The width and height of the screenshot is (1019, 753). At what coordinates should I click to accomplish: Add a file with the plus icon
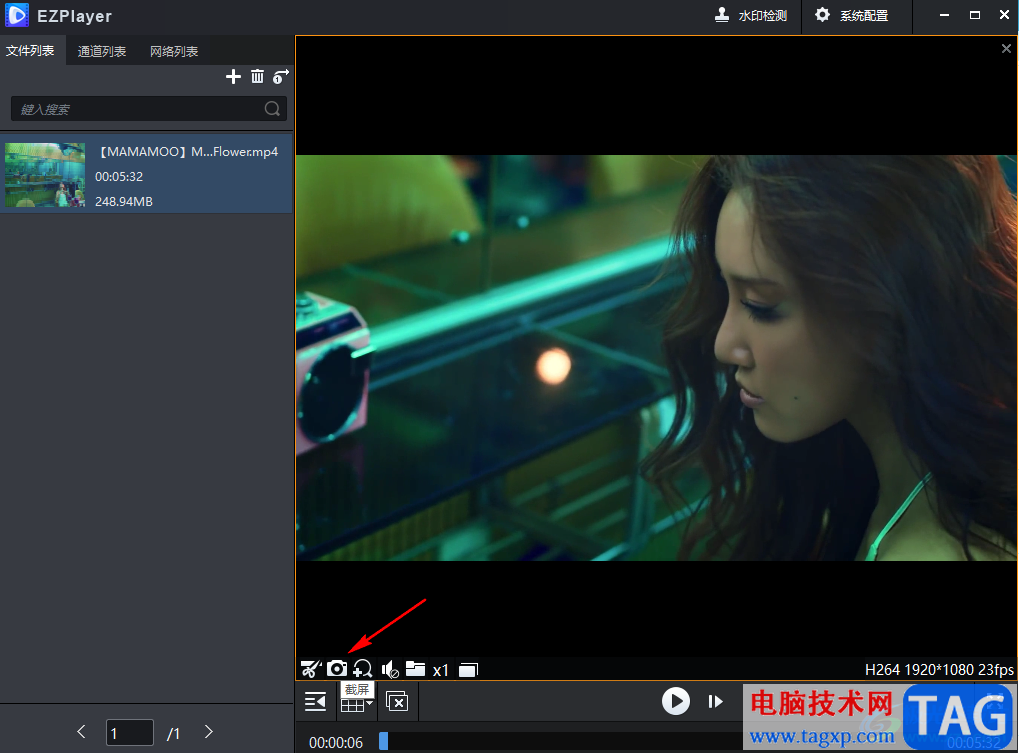pos(233,77)
